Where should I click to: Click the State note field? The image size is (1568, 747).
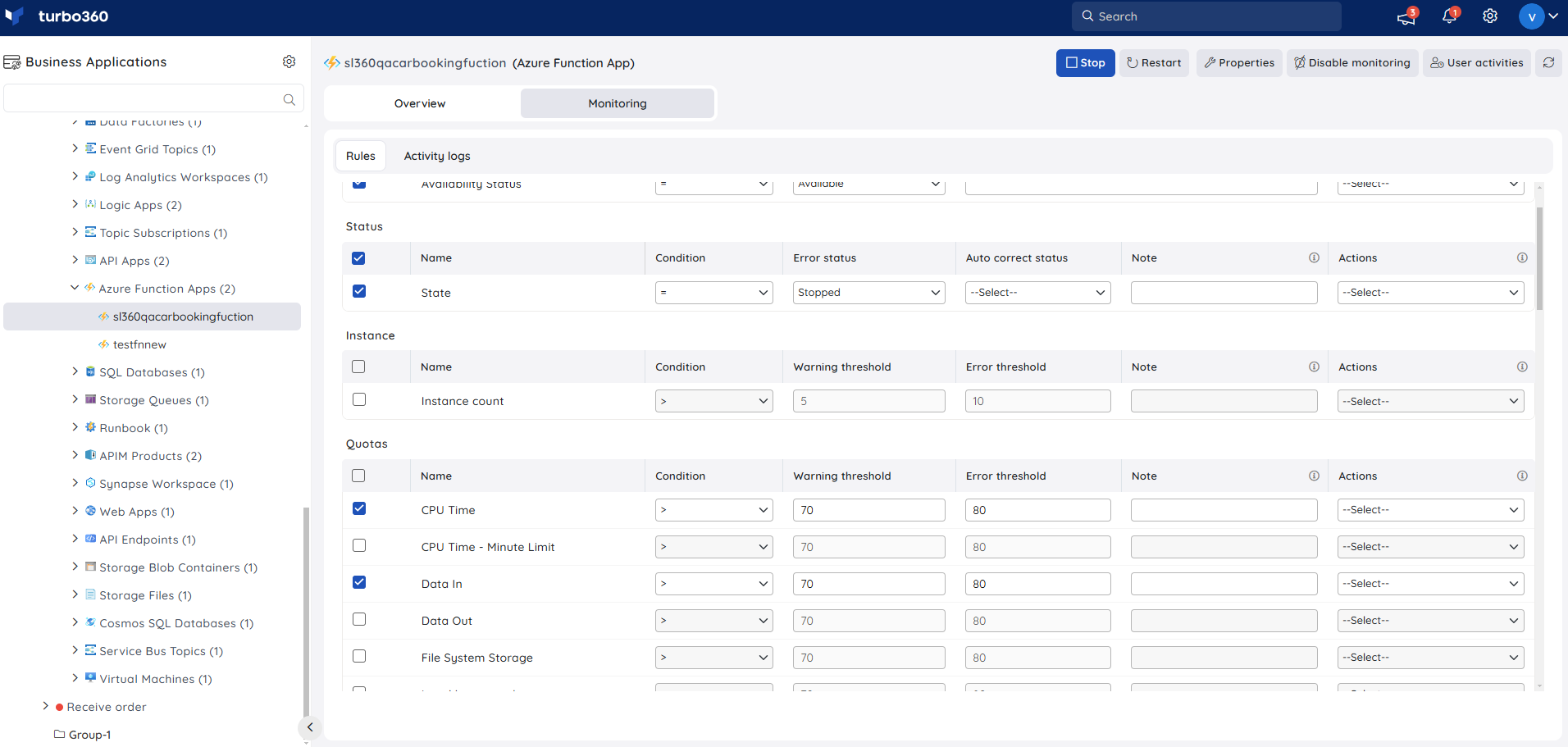(x=1224, y=293)
